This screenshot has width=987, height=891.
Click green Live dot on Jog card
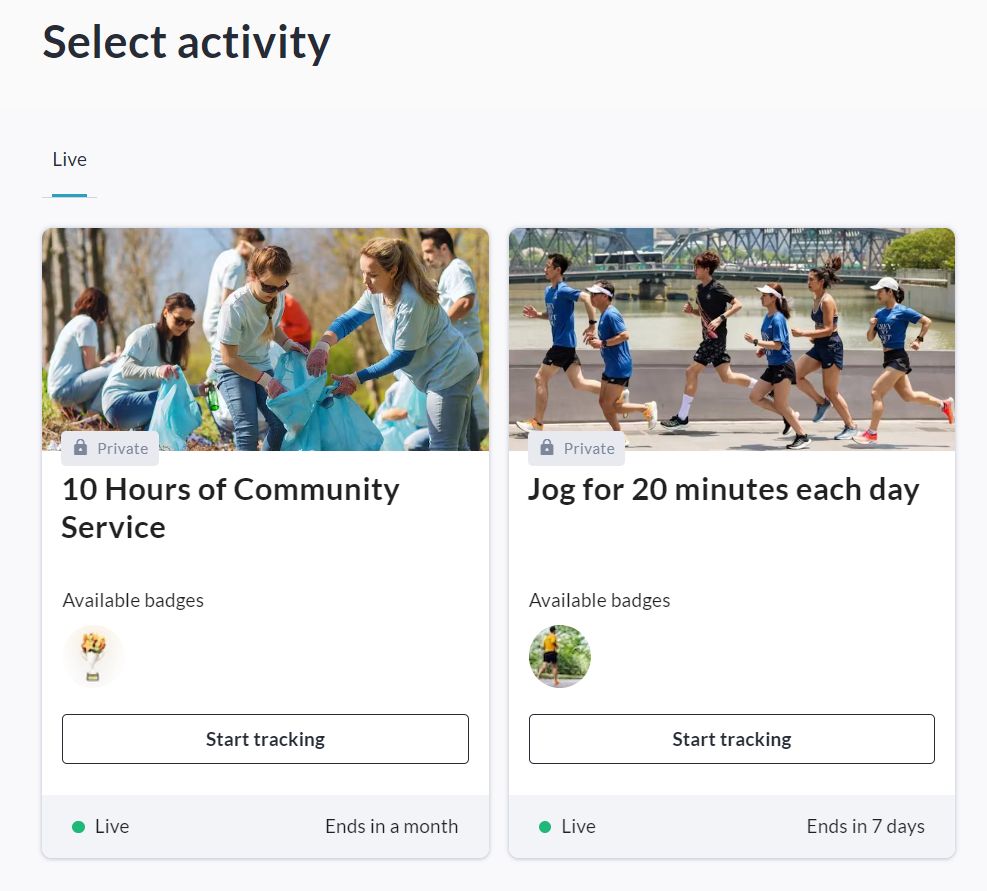coord(545,827)
